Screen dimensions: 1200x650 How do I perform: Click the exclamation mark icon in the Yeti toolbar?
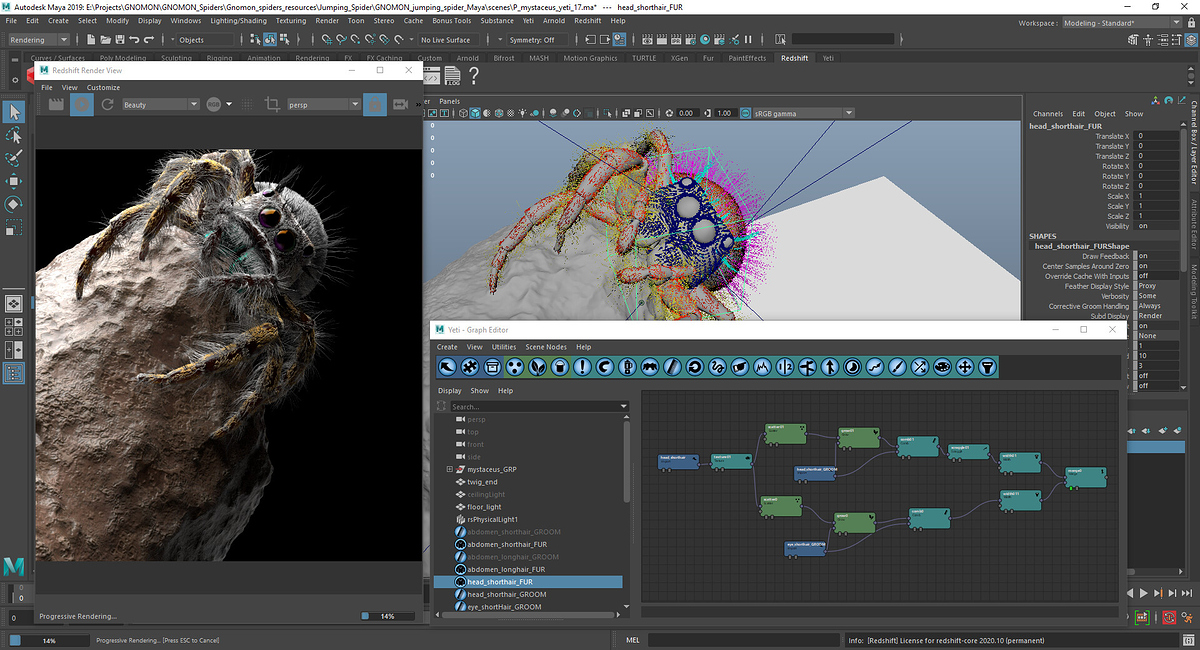(582, 367)
